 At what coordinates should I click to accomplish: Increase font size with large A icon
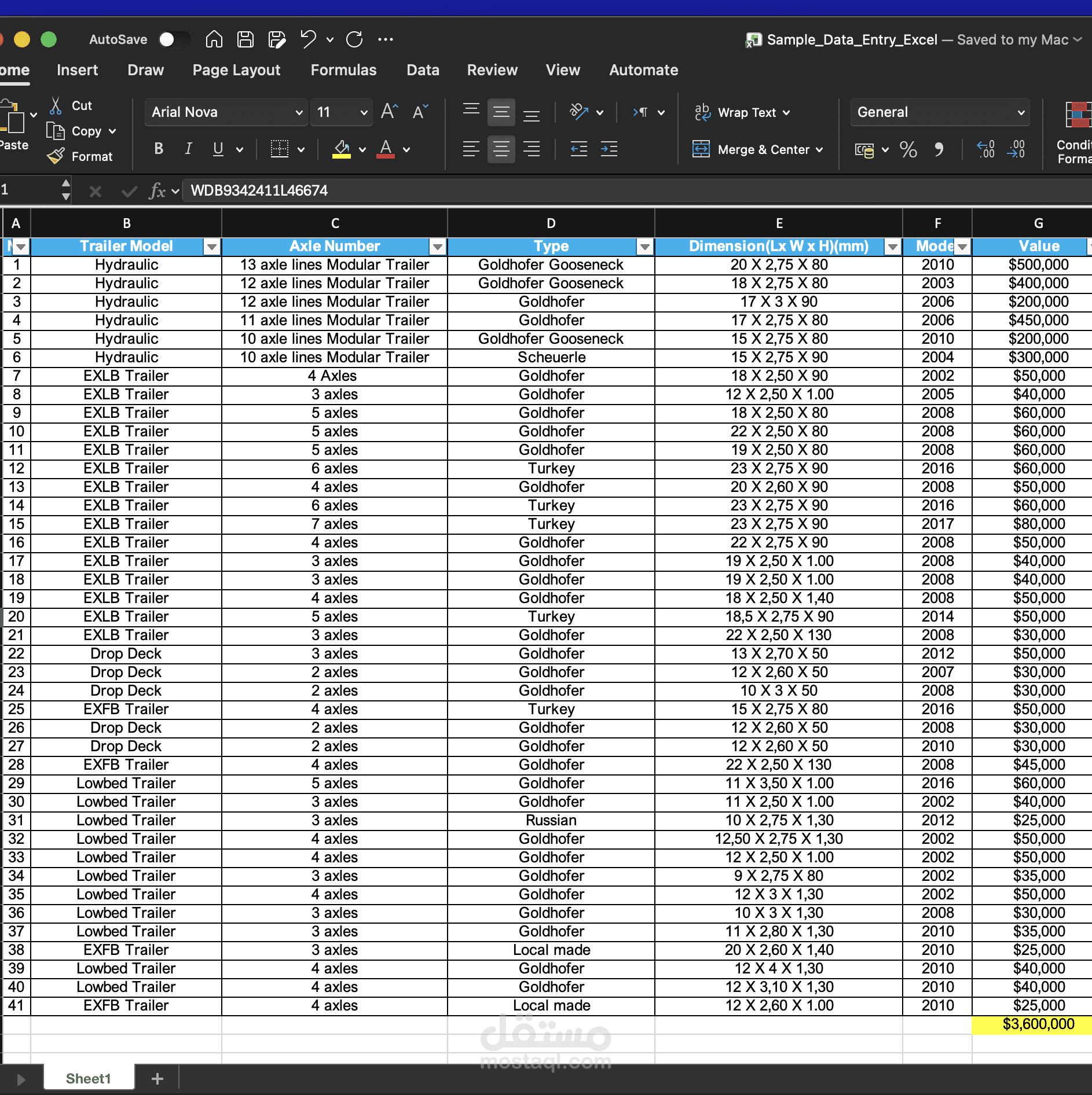[x=389, y=112]
